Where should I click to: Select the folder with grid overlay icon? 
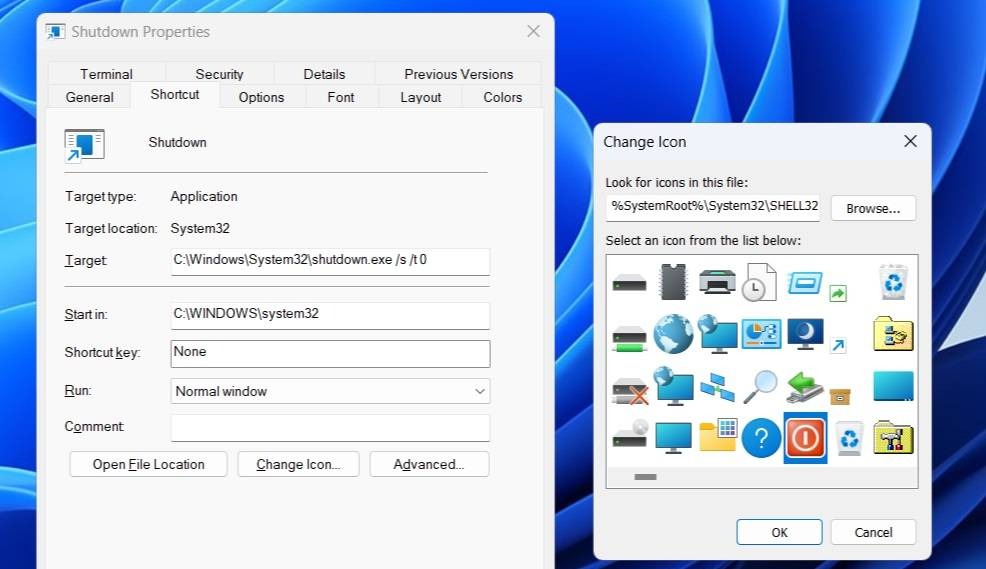pos(717,435)
